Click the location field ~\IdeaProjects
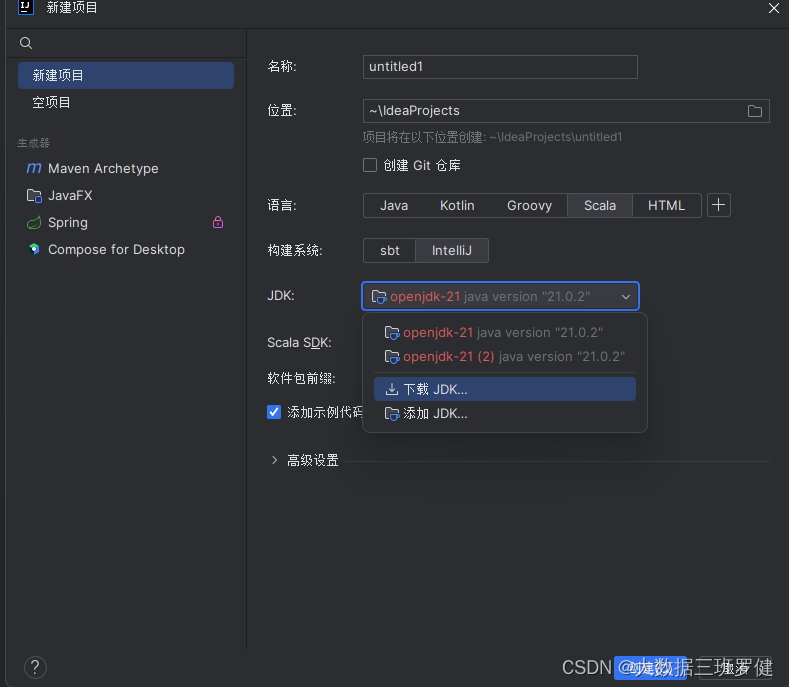Image resolution: width=789 pixels, height=687 pixels. pos(566,111)
